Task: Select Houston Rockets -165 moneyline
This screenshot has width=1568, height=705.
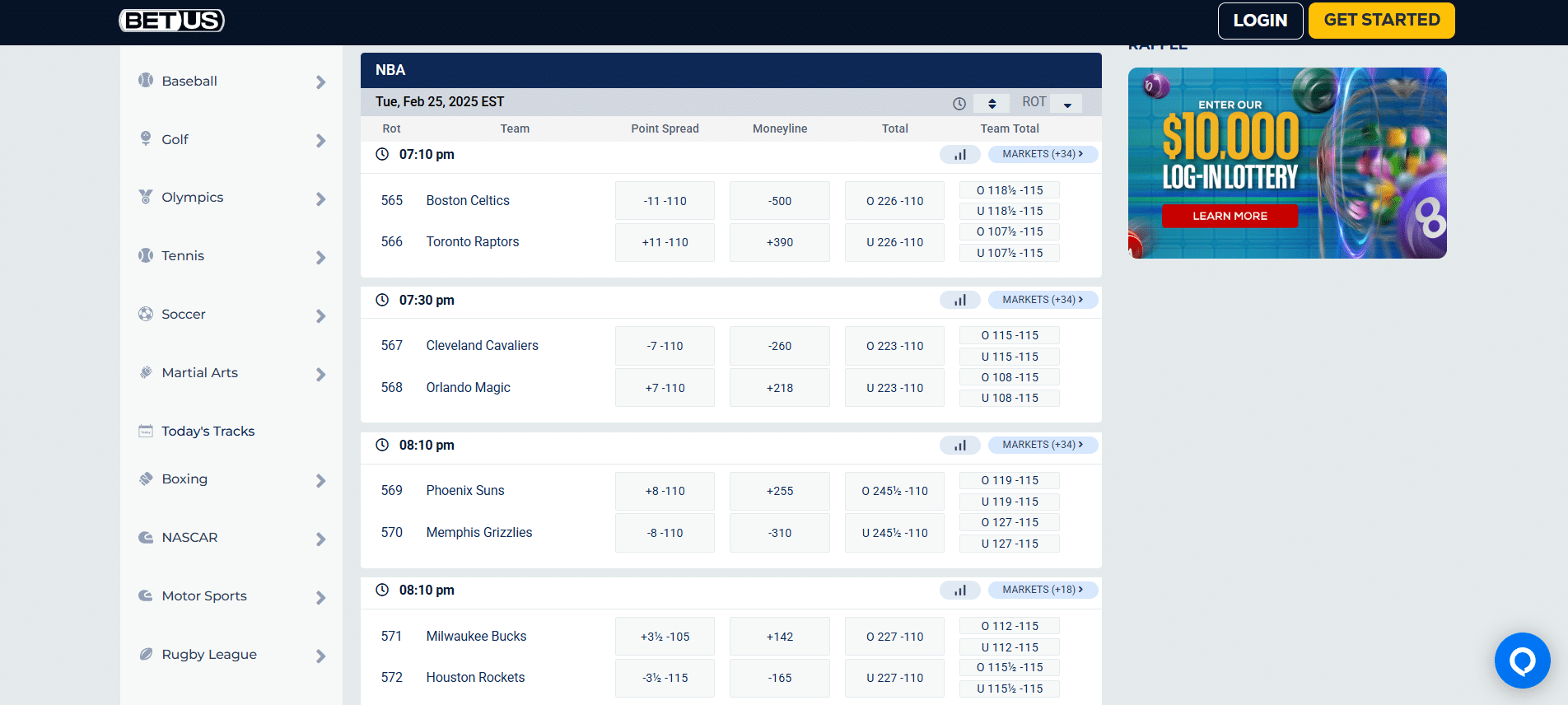Action: coord(780,678)
